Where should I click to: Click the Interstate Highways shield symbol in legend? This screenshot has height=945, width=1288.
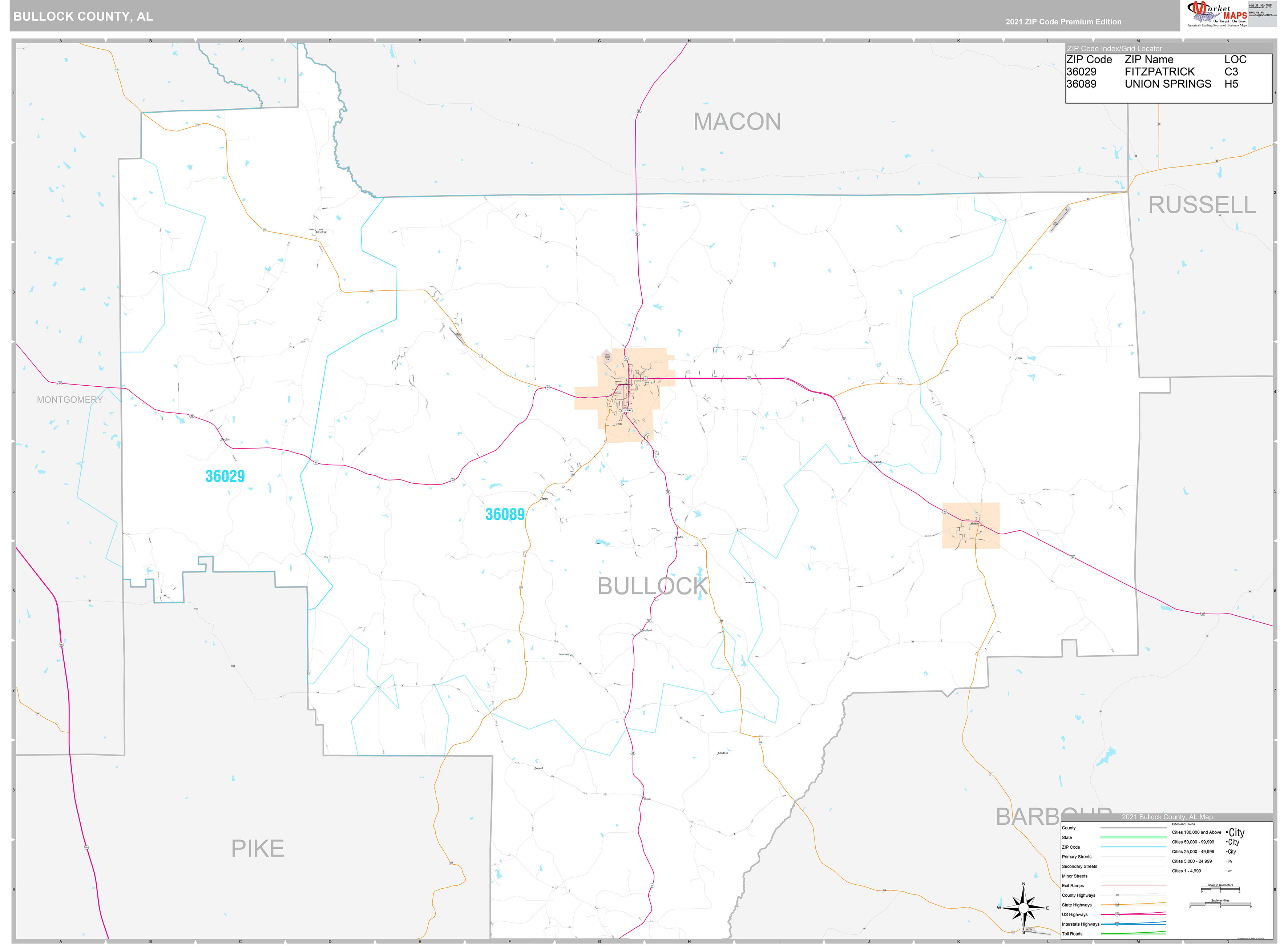click(x=1117, y=924)
